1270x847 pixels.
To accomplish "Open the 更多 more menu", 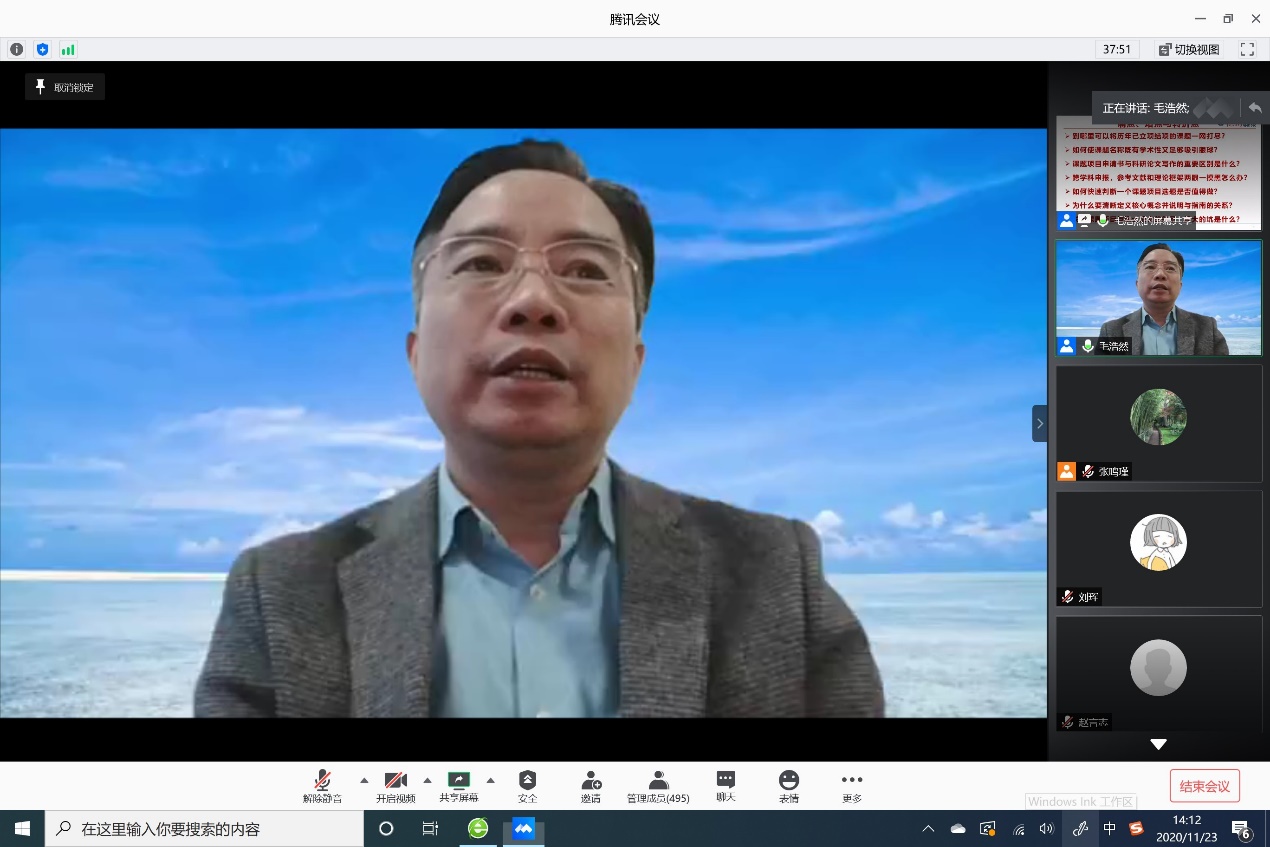I will point(851,786).
